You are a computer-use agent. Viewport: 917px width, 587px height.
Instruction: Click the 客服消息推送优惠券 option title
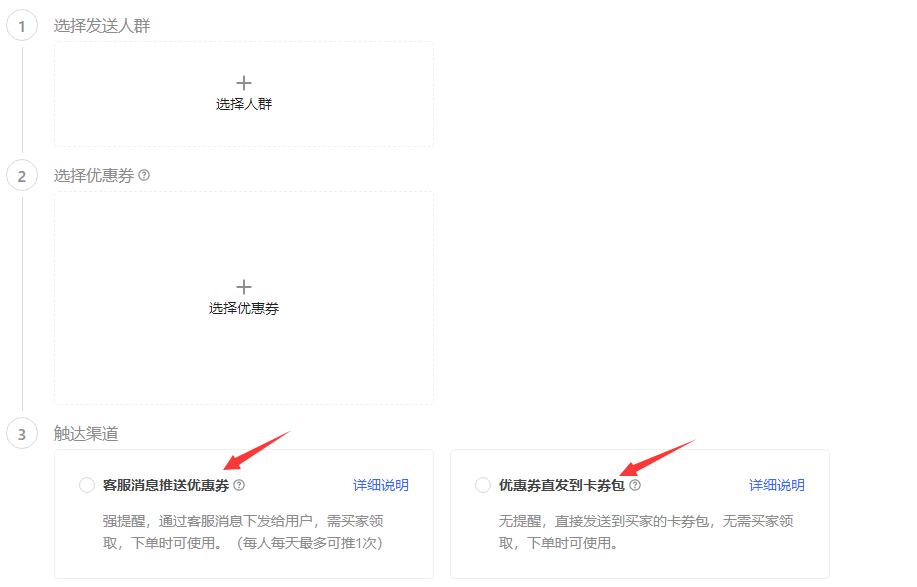(166, 485)
